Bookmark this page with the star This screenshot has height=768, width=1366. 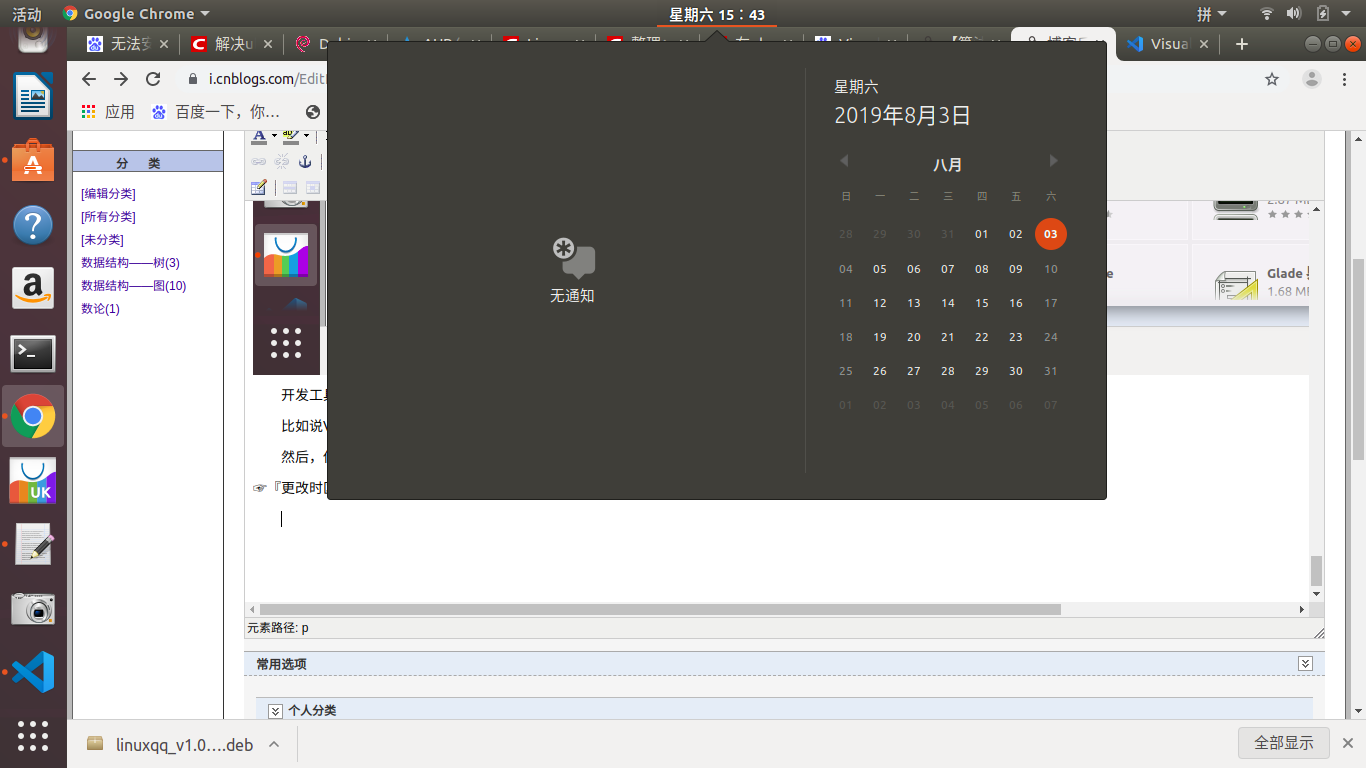[1272, 79]
